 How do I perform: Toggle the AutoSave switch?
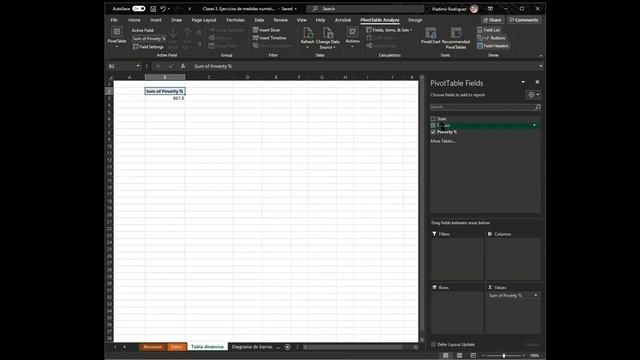(x=139, y=9)
